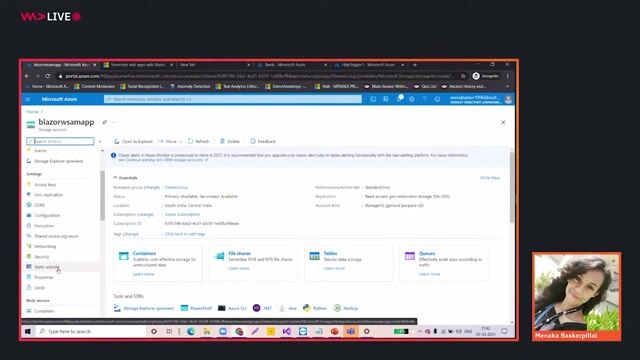Open the Azure help question mark
Image resolution: width=640 pixels, height=360 pixels.
[x=424, y=99]
